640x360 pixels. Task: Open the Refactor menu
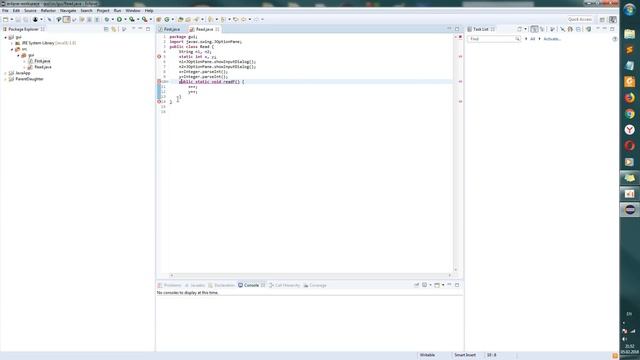coord(48,10)
